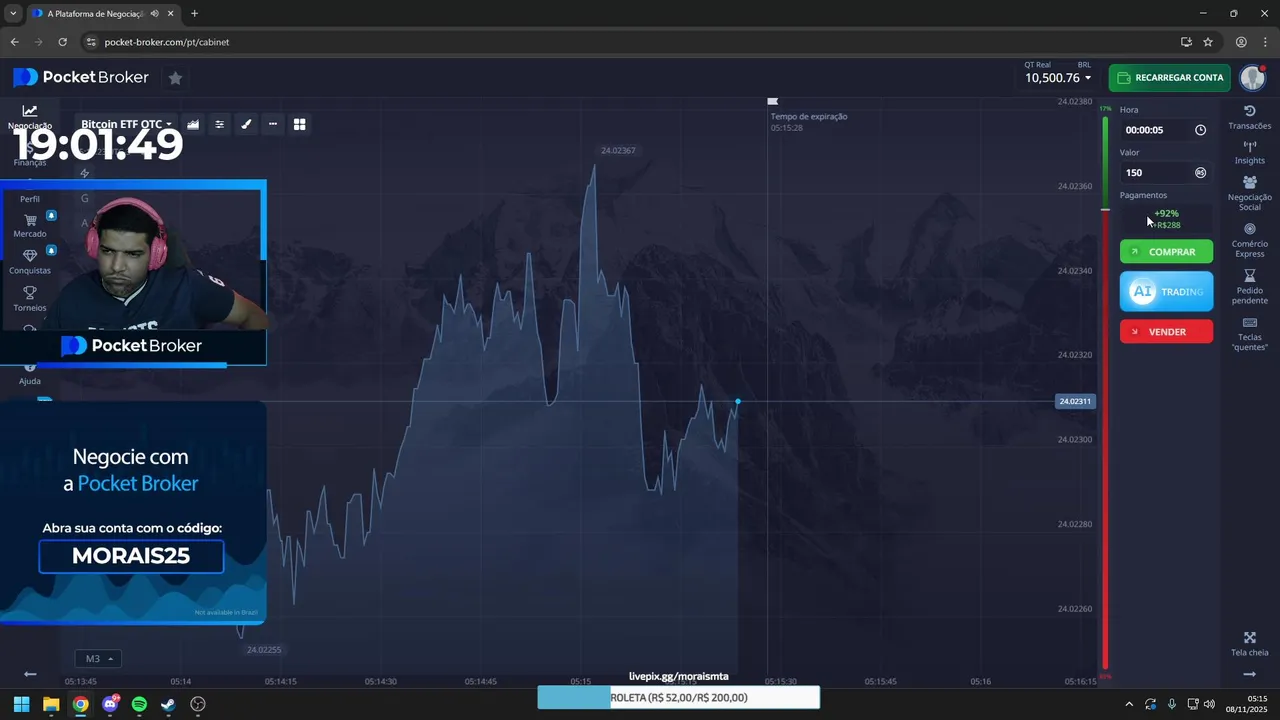The height and width of the screenshot is (720, 1280).
Task: Click the Valor amount input field
Action: [1165, 172]
